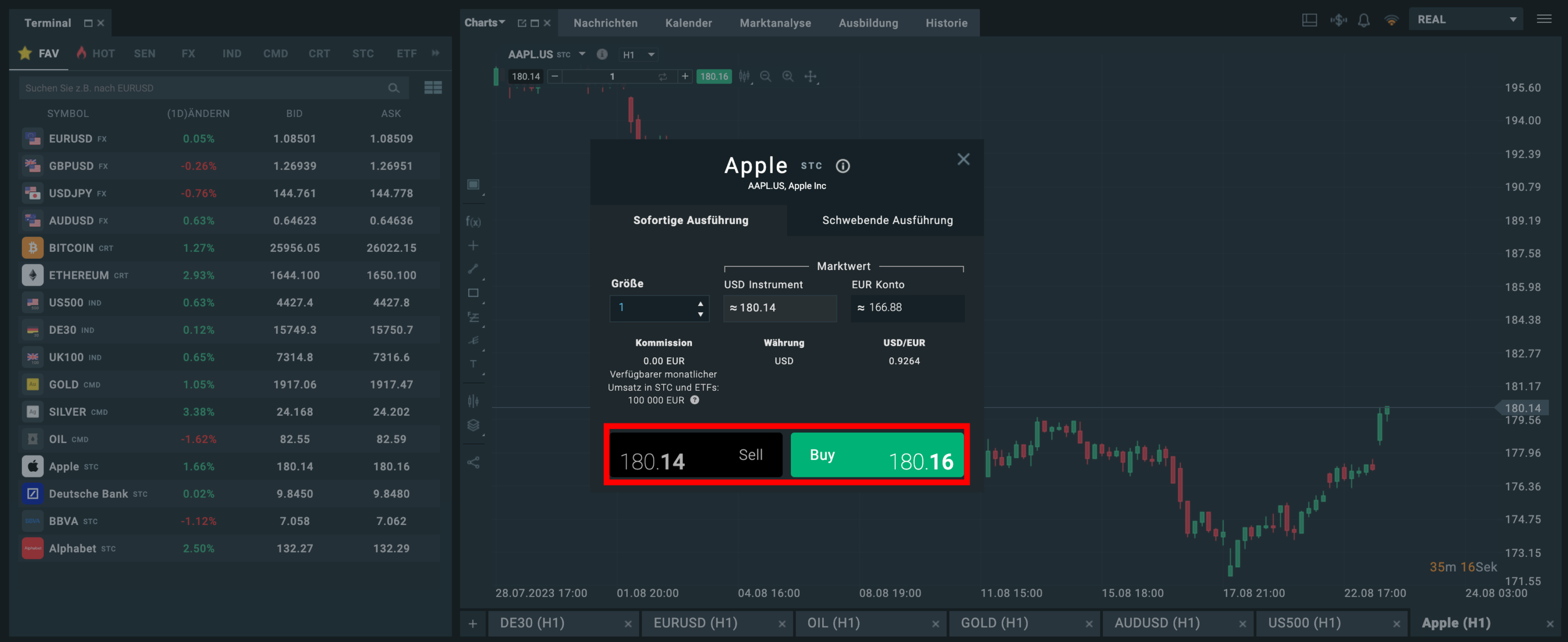
Task: Zoom in the chart
Action: [x=788, y=77]
